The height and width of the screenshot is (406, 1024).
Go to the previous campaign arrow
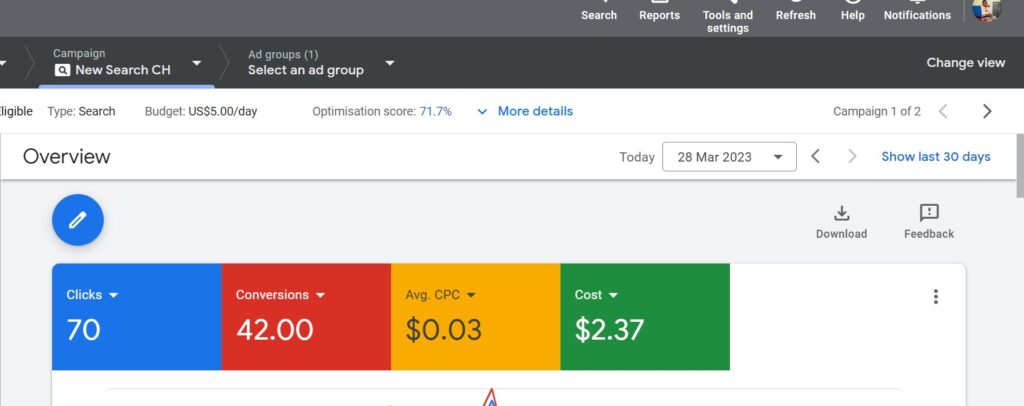tap(943, 112)
